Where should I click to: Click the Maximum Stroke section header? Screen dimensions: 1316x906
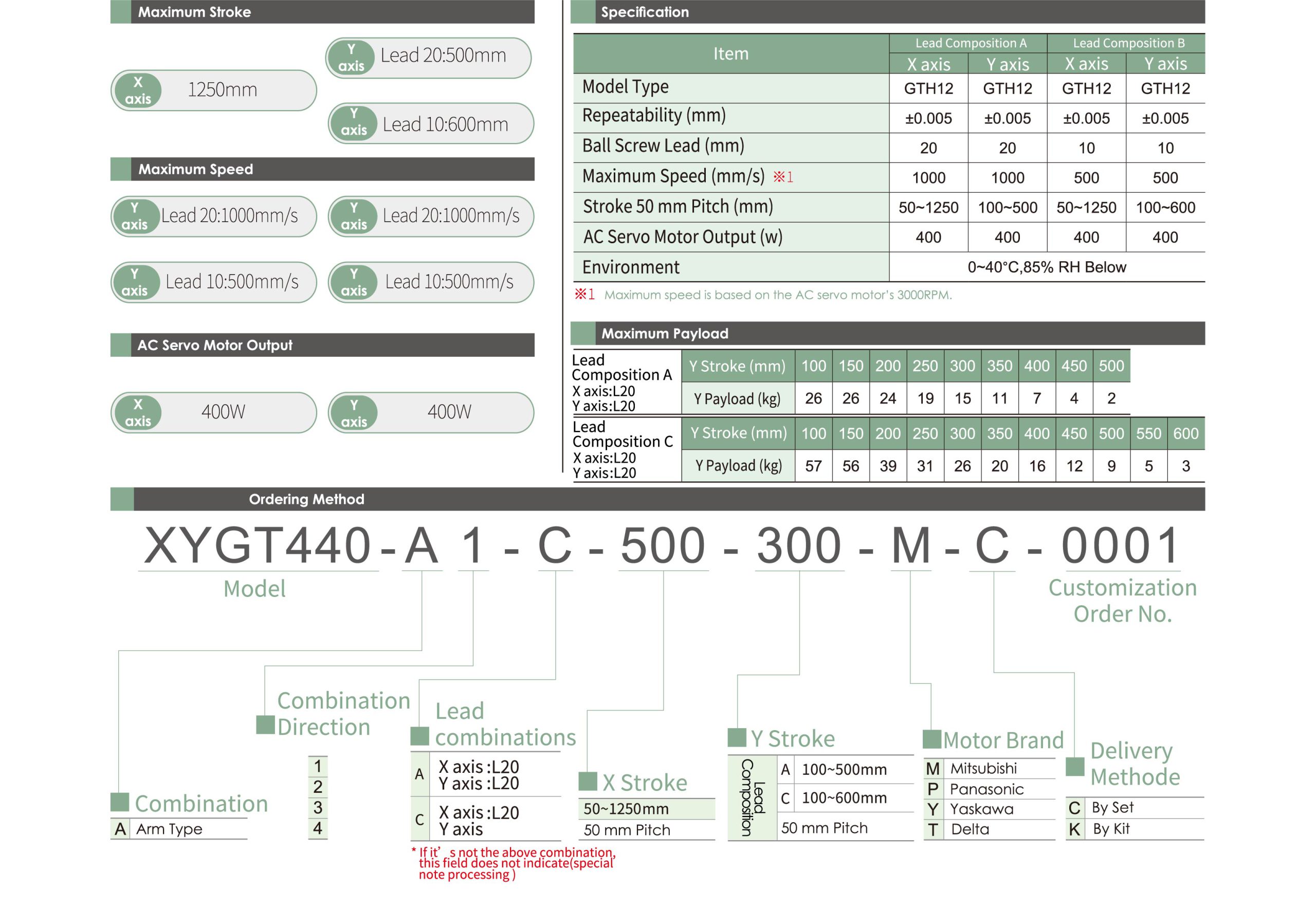point(194,12)
